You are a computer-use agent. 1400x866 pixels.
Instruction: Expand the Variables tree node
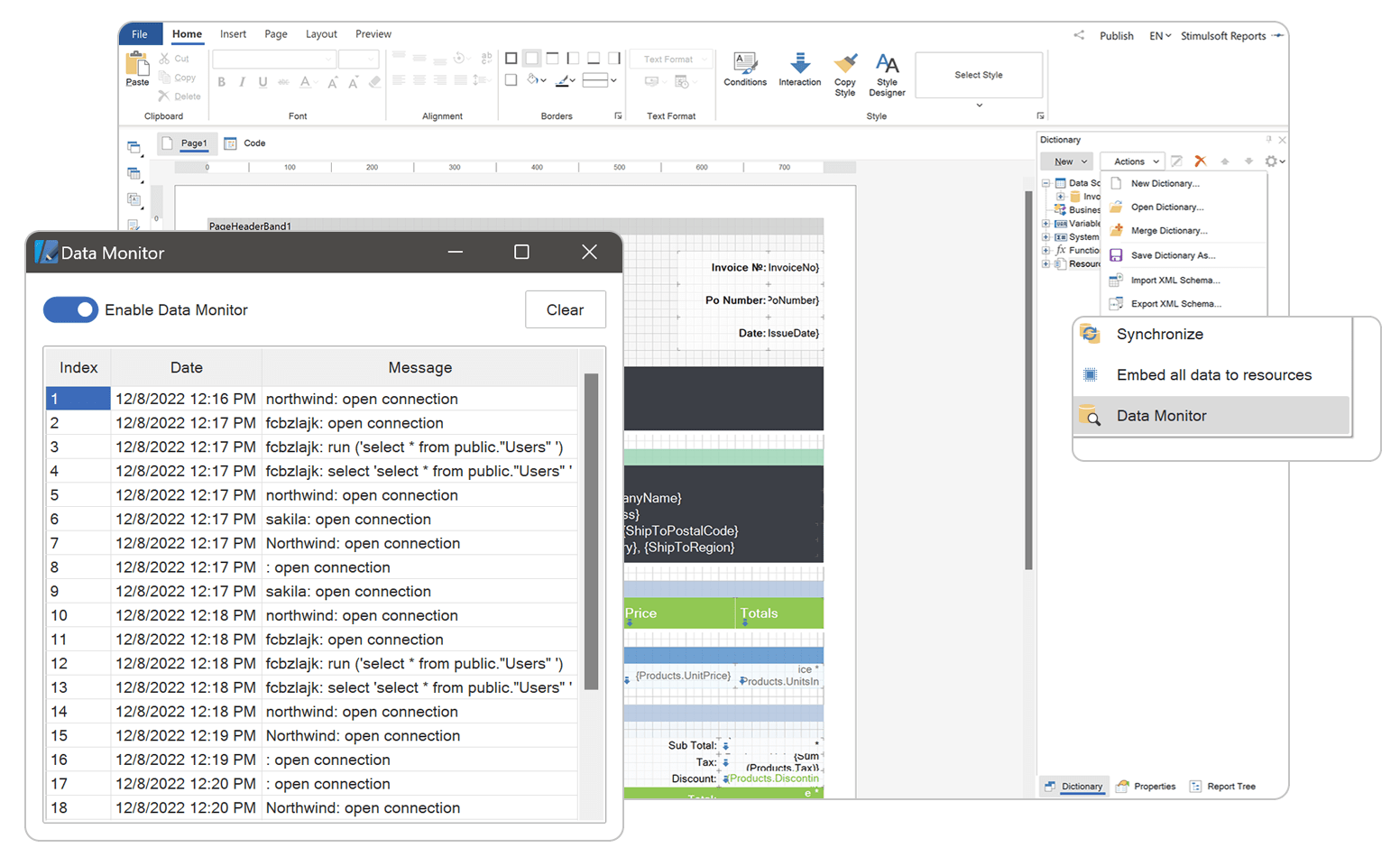(x=1046, y=224)
